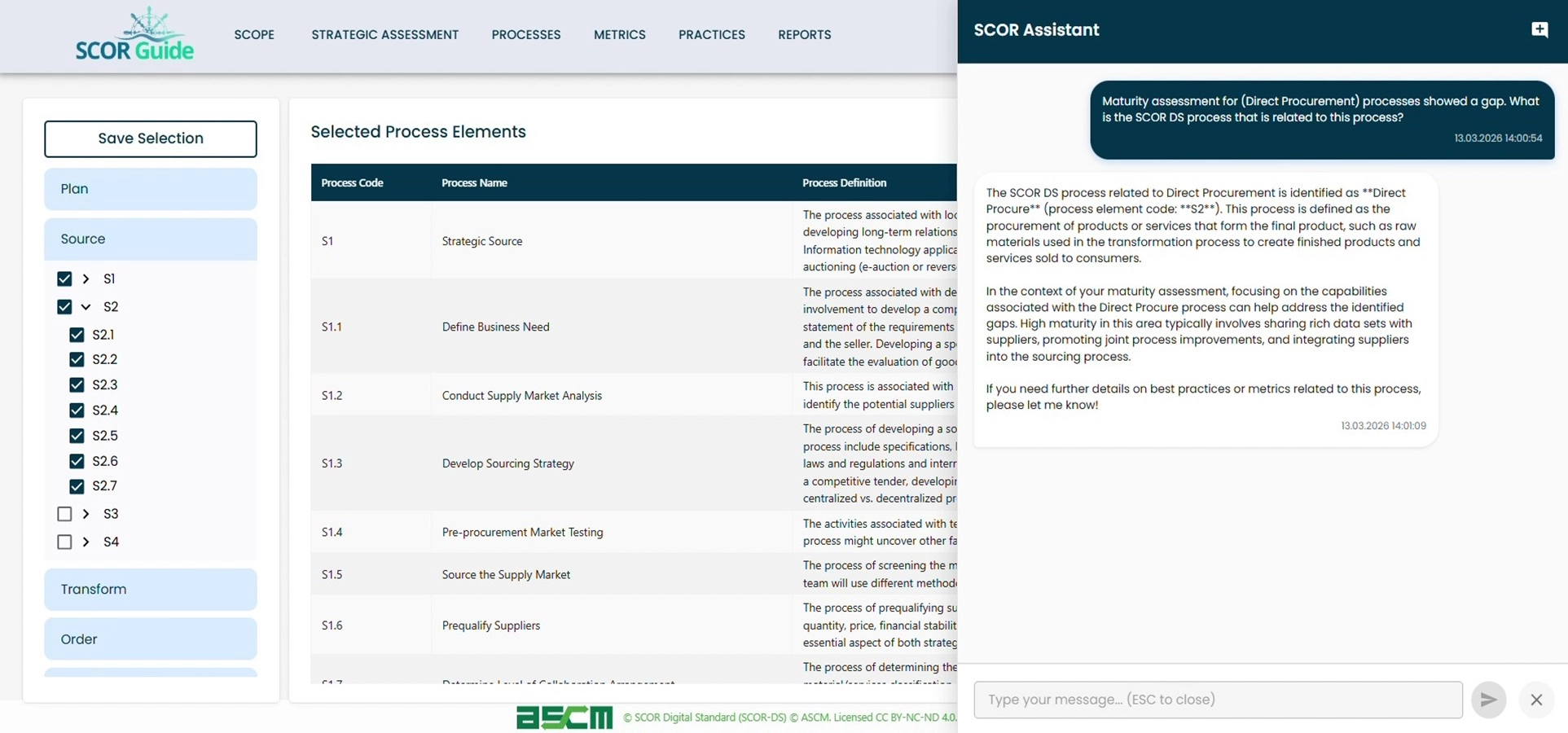
Task: Open the METRICS navigation item
Action: coord(620,34)
